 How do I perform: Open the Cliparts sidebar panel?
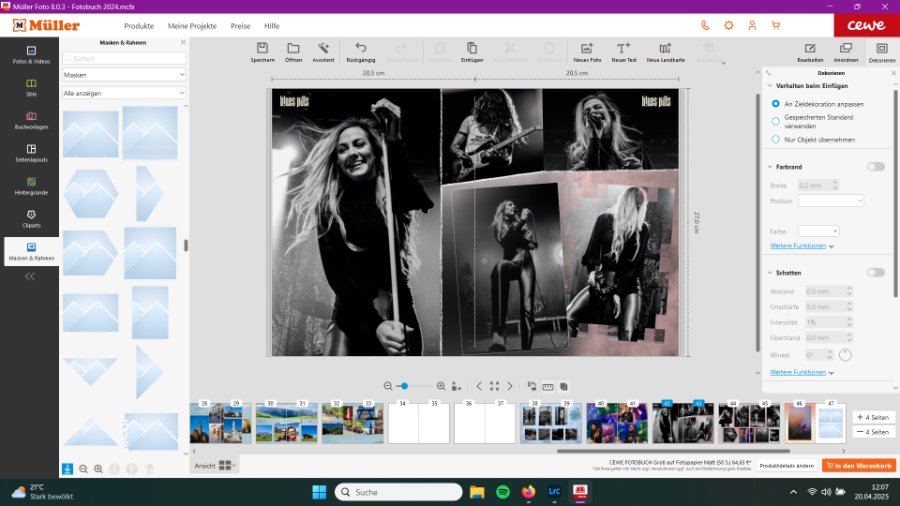click(31, 216)
